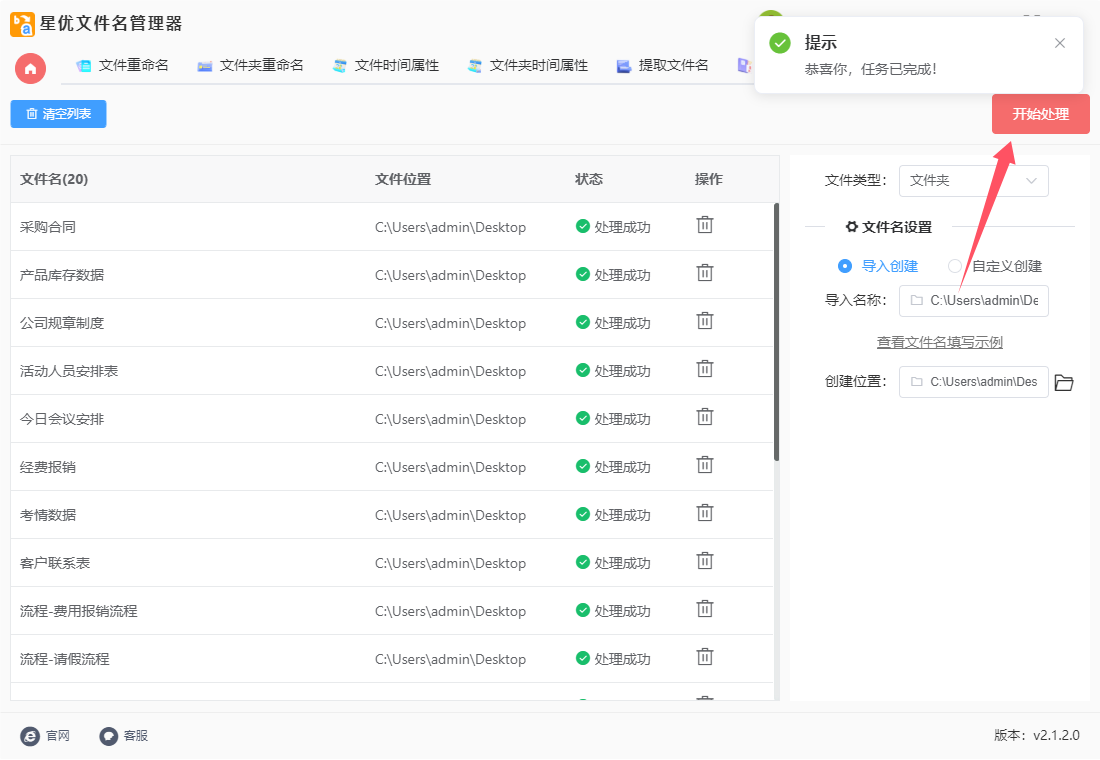Image resolution: width=1100 pixels, height=760 pixels.
Task: Select the 自定义创建 radio option
Action: (x=995, y=266)
